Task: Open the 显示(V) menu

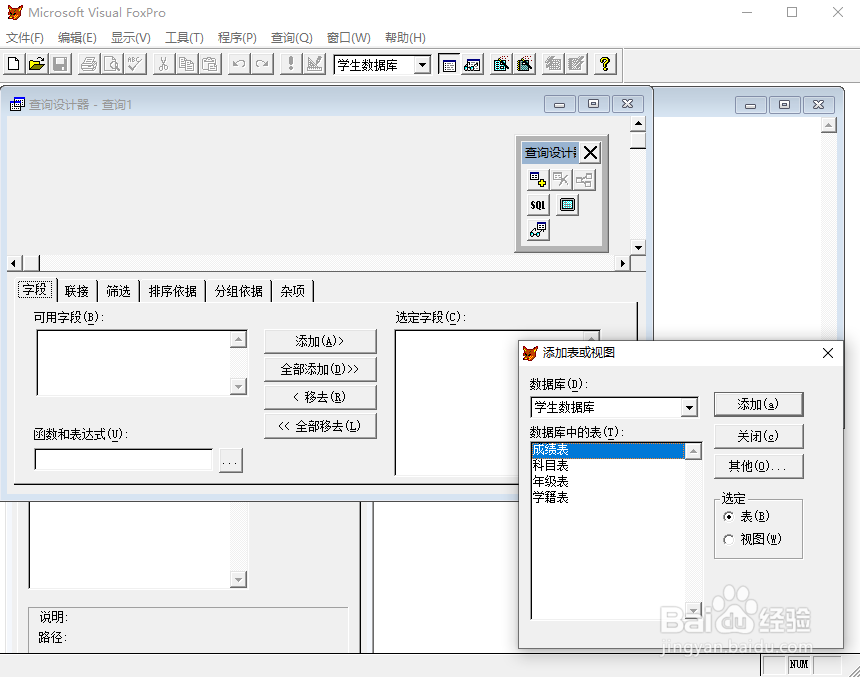Action: 131,38
